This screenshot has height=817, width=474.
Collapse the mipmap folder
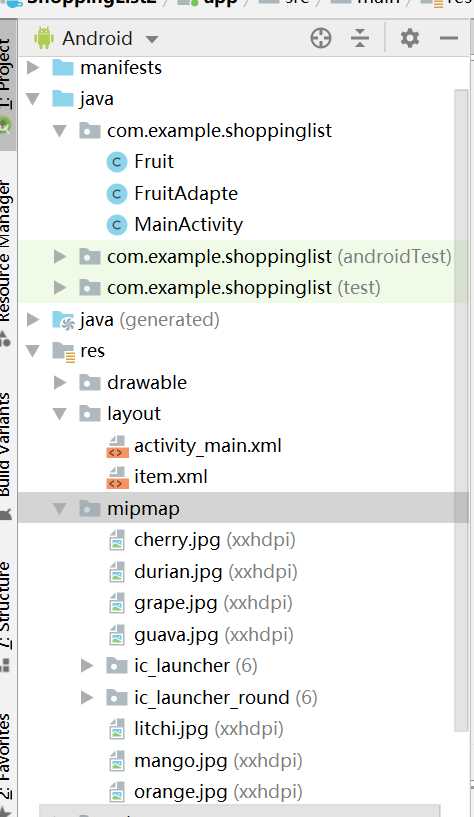[x=60, y=509]
